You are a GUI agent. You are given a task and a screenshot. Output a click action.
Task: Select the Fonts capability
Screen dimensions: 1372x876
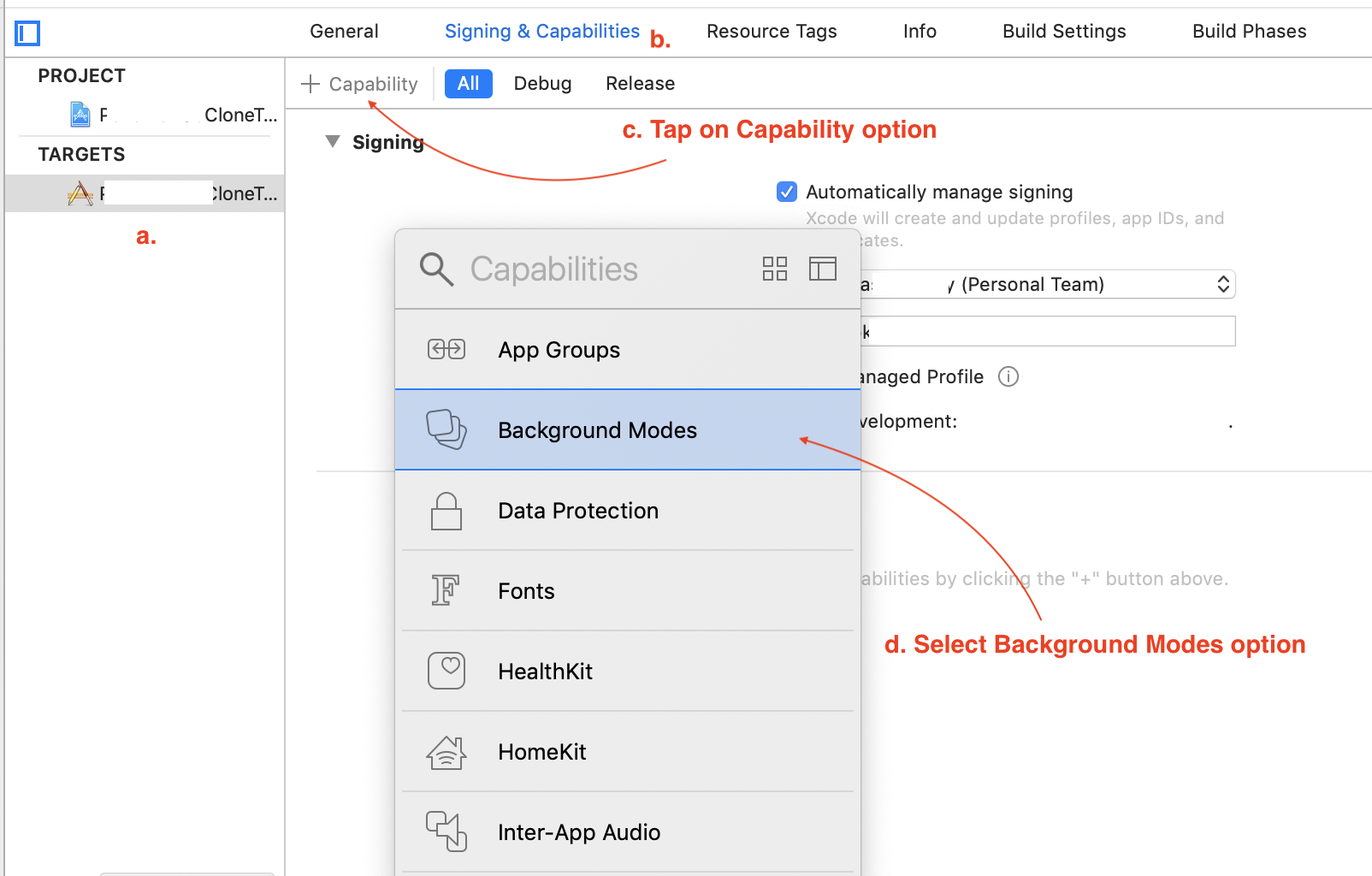[628, 590]
